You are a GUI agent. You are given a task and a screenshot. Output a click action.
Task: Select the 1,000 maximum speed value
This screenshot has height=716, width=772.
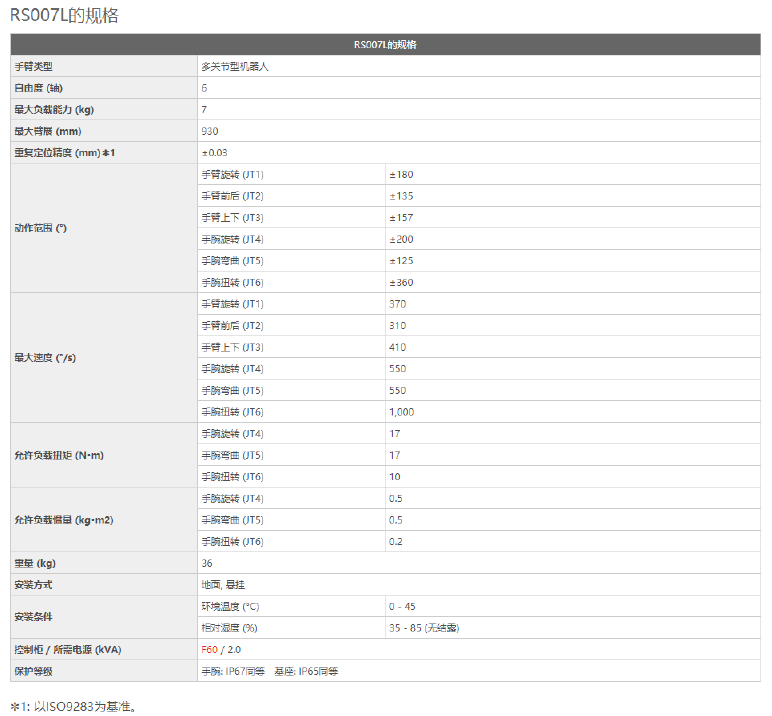(401, 412)
